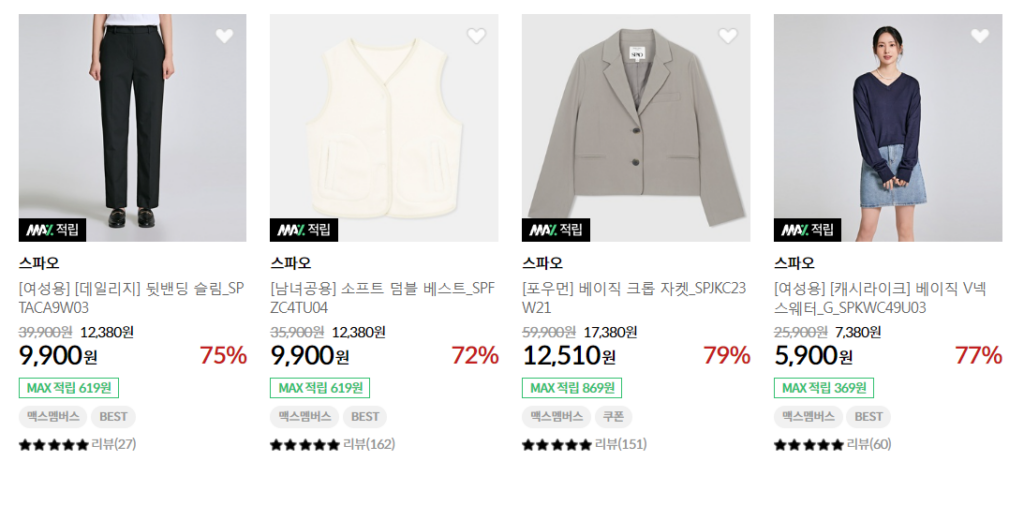The image size is (1024, 506).
Task: Click star rating of the soft vest
Action: tap(305, 445)
